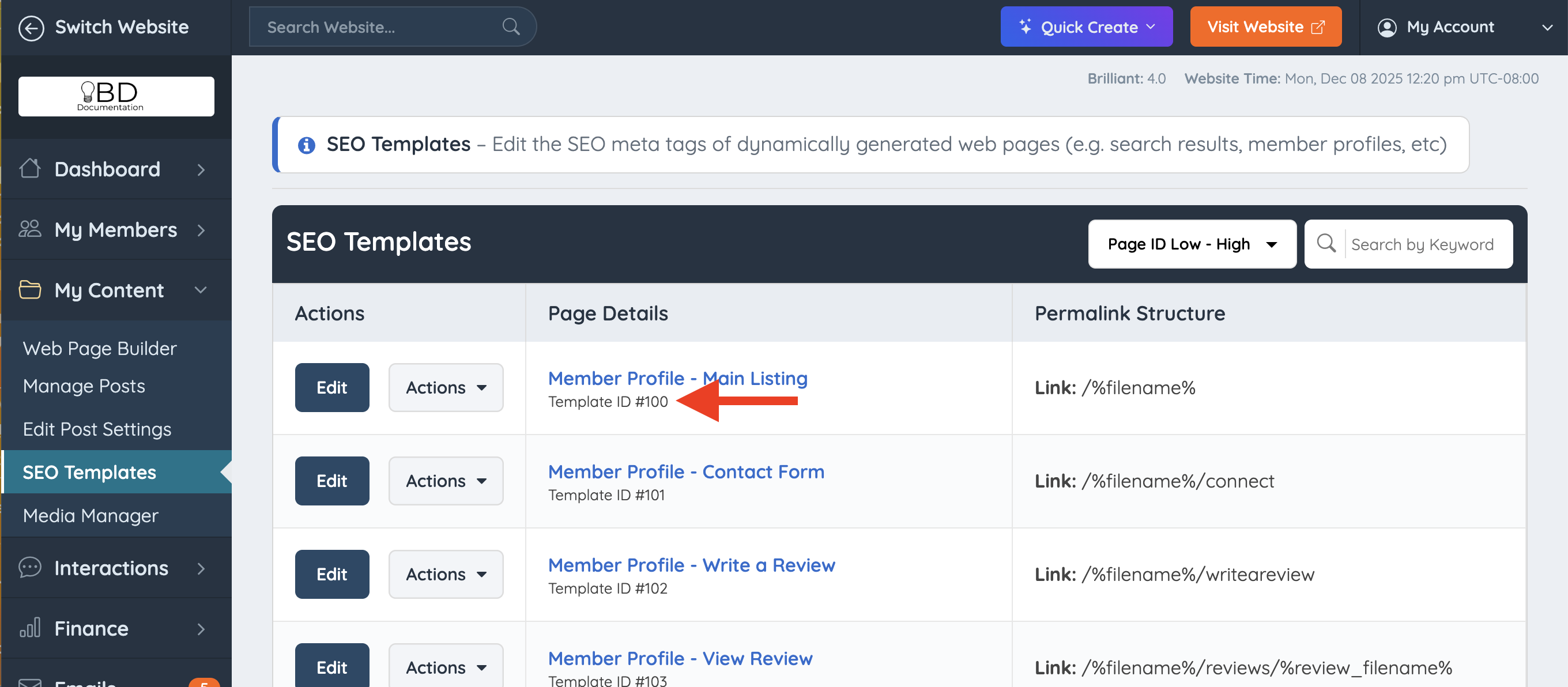Click the magnifier icon in Search Website field
Image resolution: width=1568 pixels, height=687 pixels.
511,27
